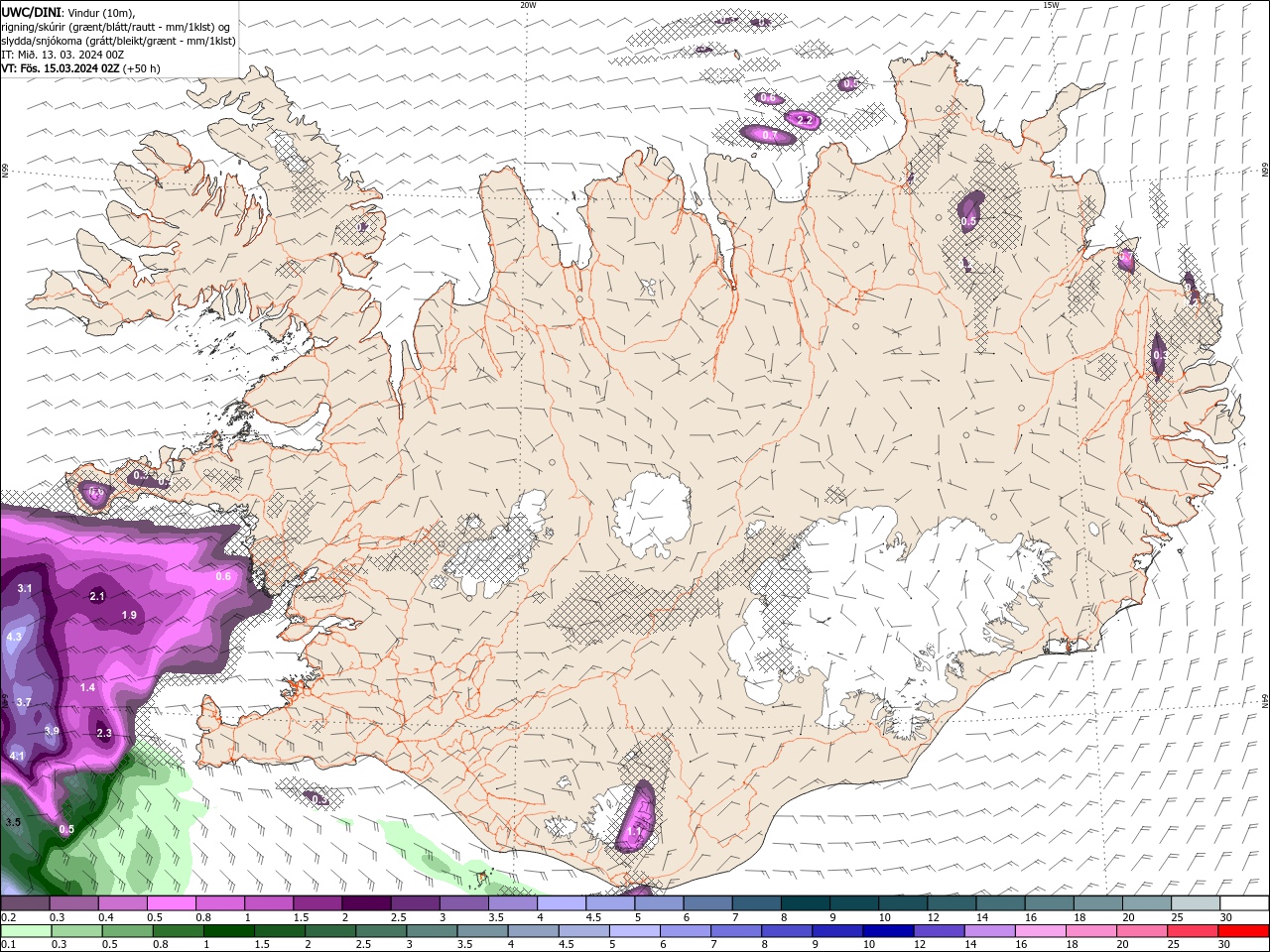Click the 2.2 value off north coast
Screen dimensions: 1270x952
[x=805, y=120]
